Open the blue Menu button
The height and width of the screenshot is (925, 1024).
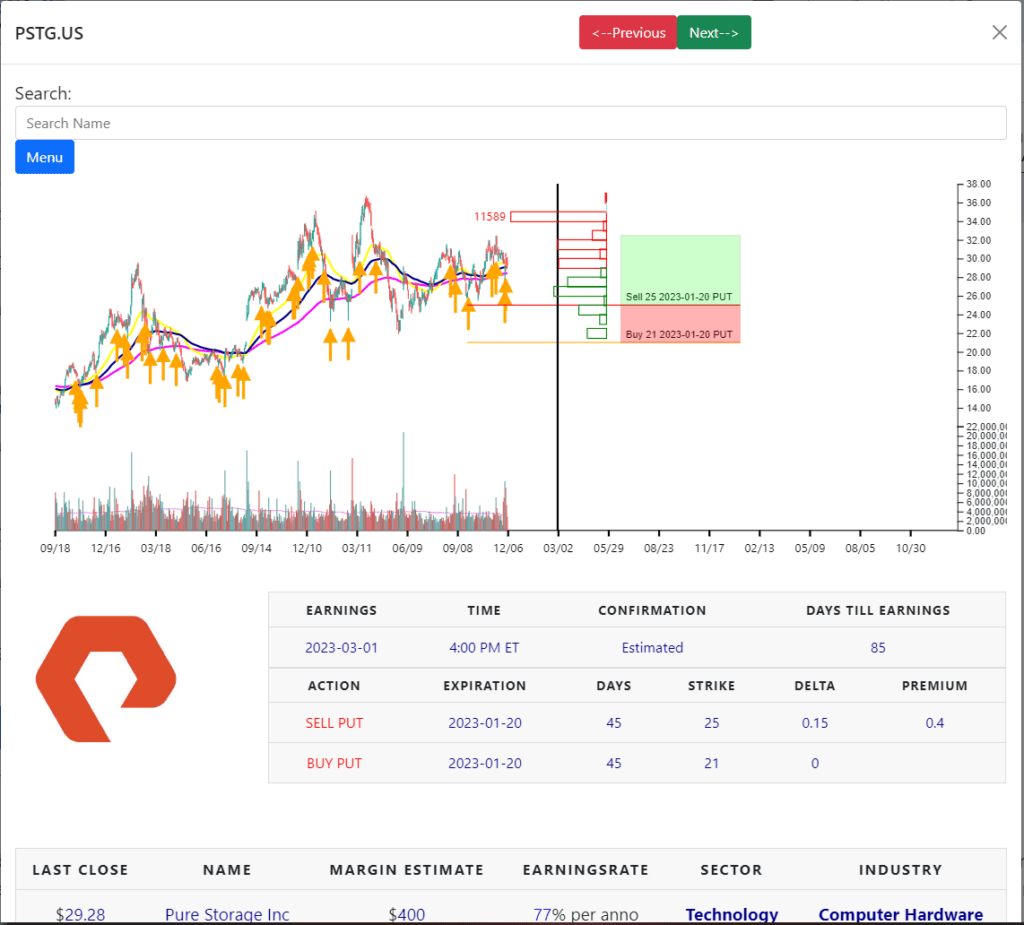click(44, 157)
